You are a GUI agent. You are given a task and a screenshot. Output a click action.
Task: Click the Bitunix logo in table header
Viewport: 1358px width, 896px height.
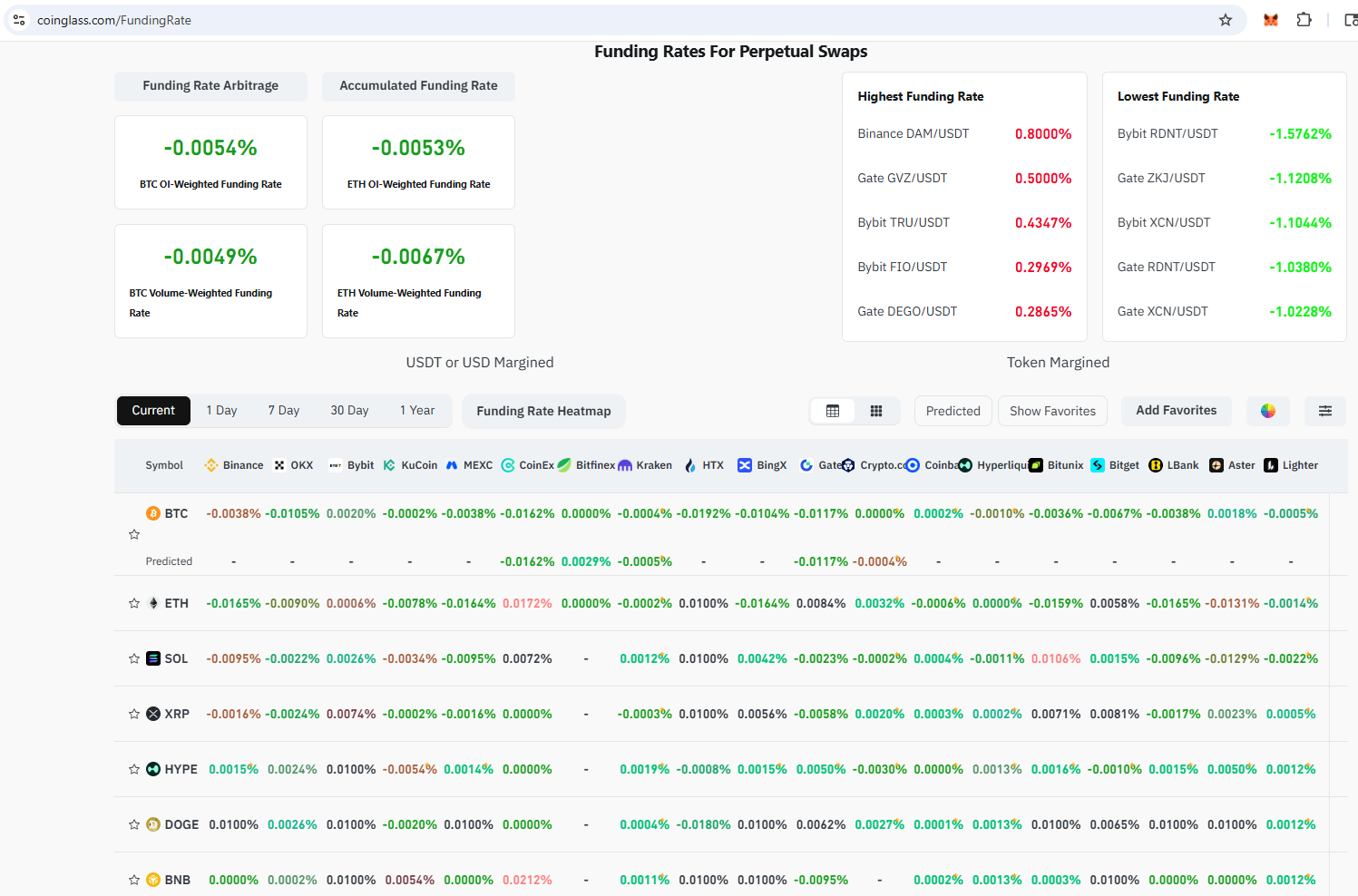point(1036,465)
